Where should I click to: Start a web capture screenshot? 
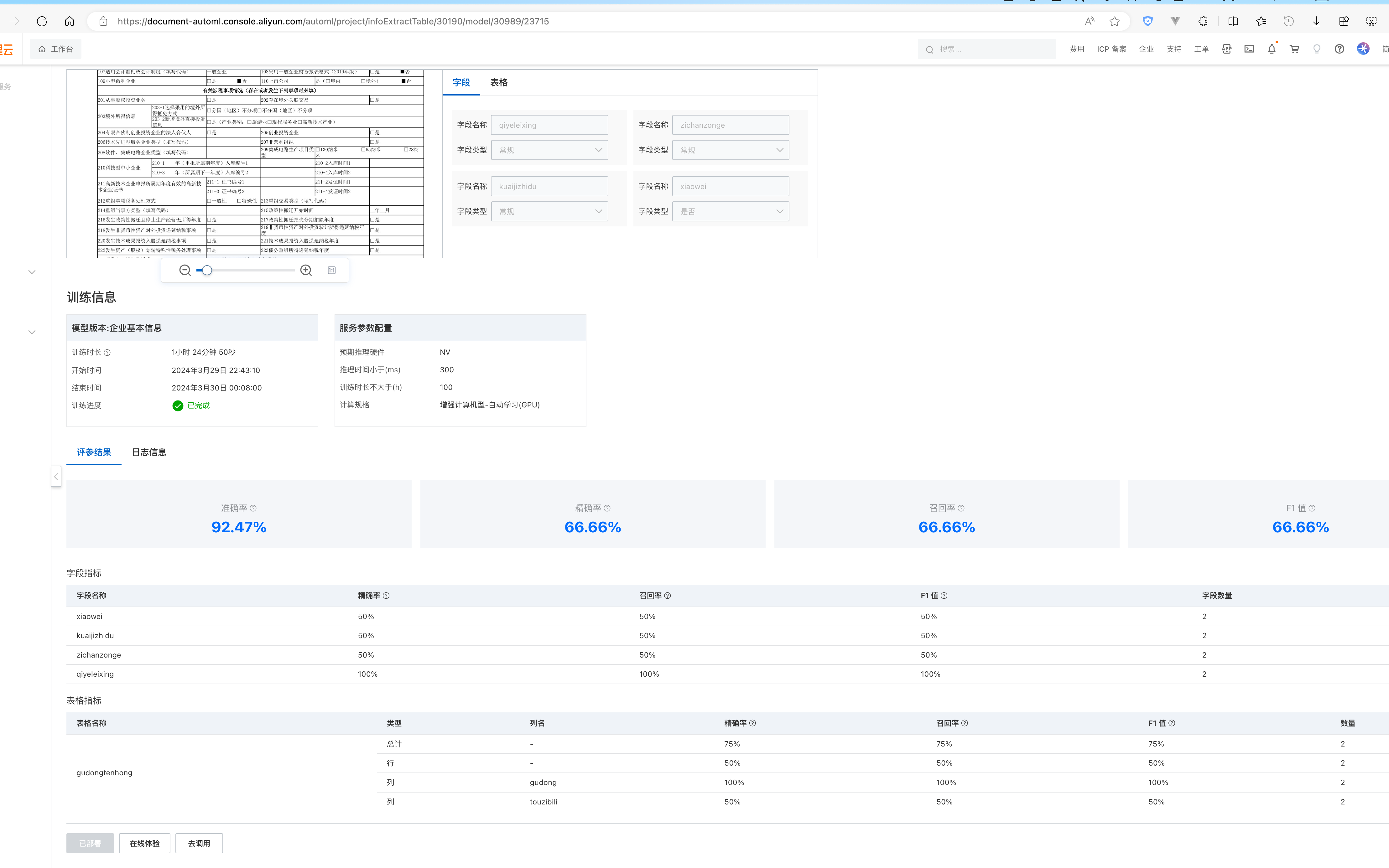pos(1371,21)
